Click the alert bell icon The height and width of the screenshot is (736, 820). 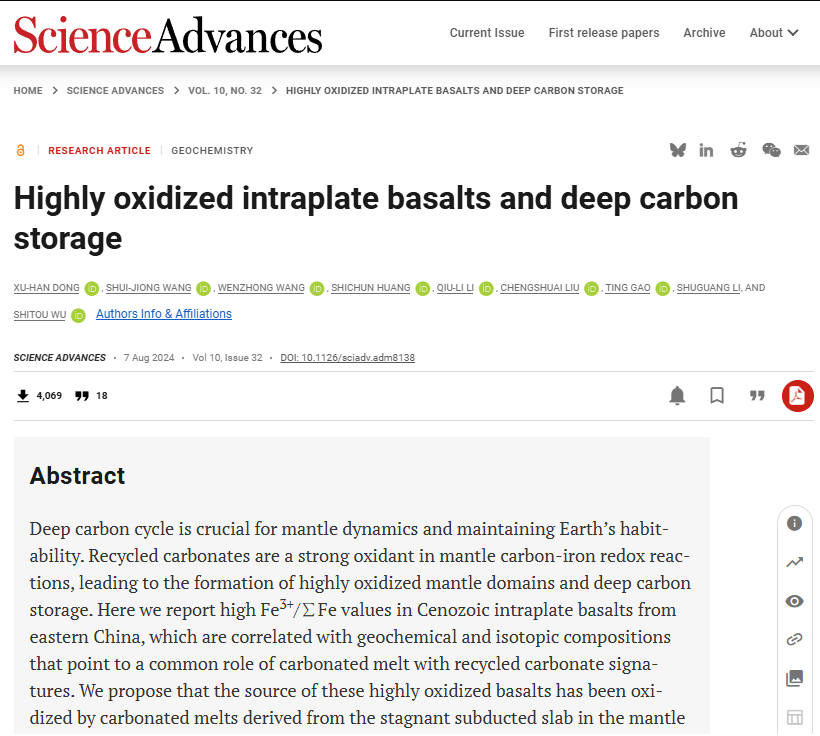[677, 396]
